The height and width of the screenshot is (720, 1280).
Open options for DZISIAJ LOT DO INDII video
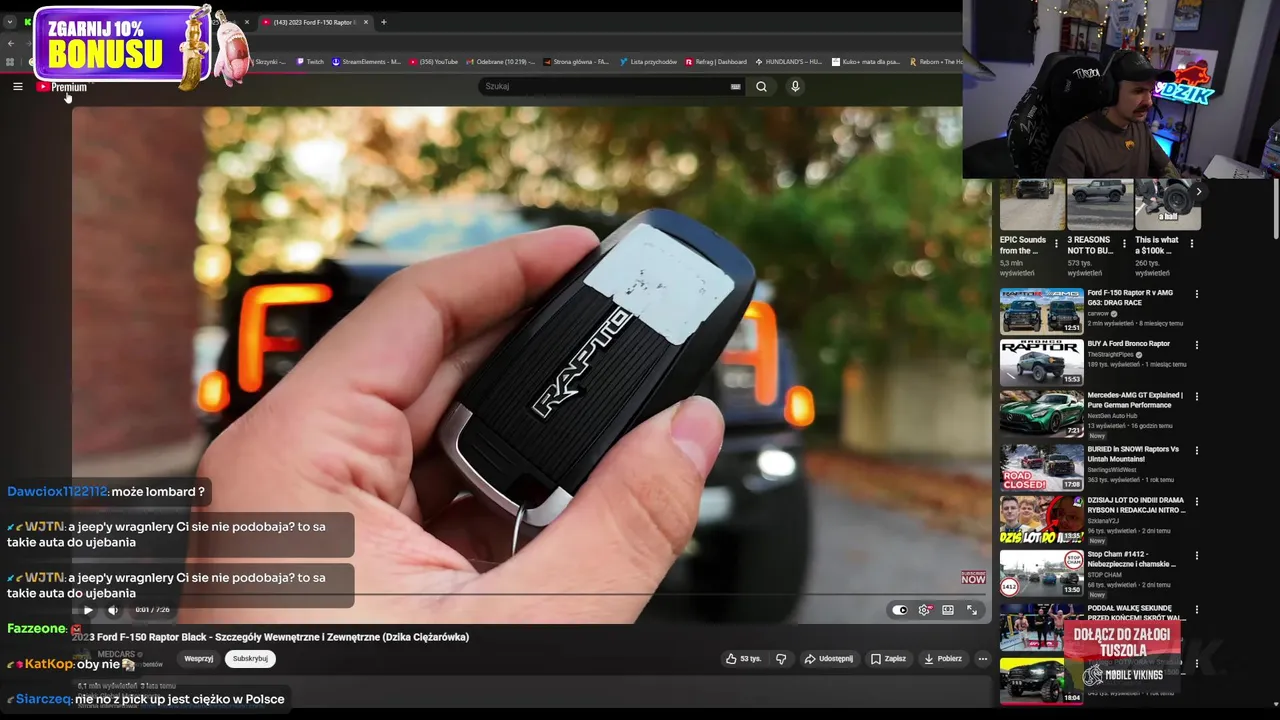click(x=1197, y=501)
